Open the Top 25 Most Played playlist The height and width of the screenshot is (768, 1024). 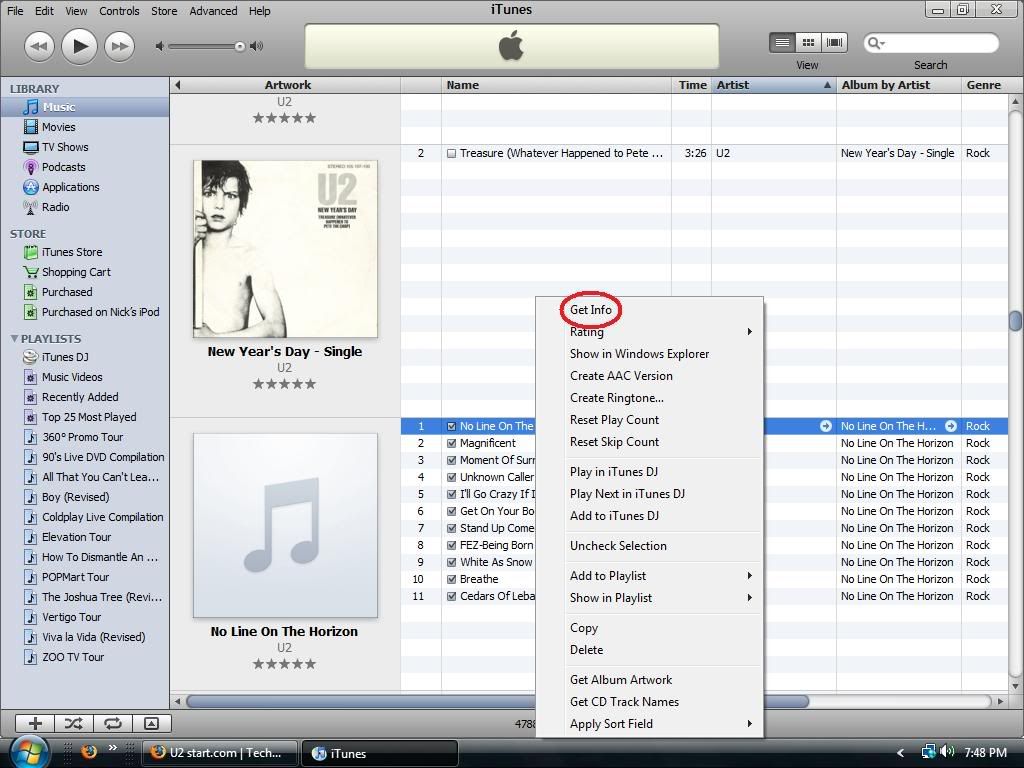point(89,417)
